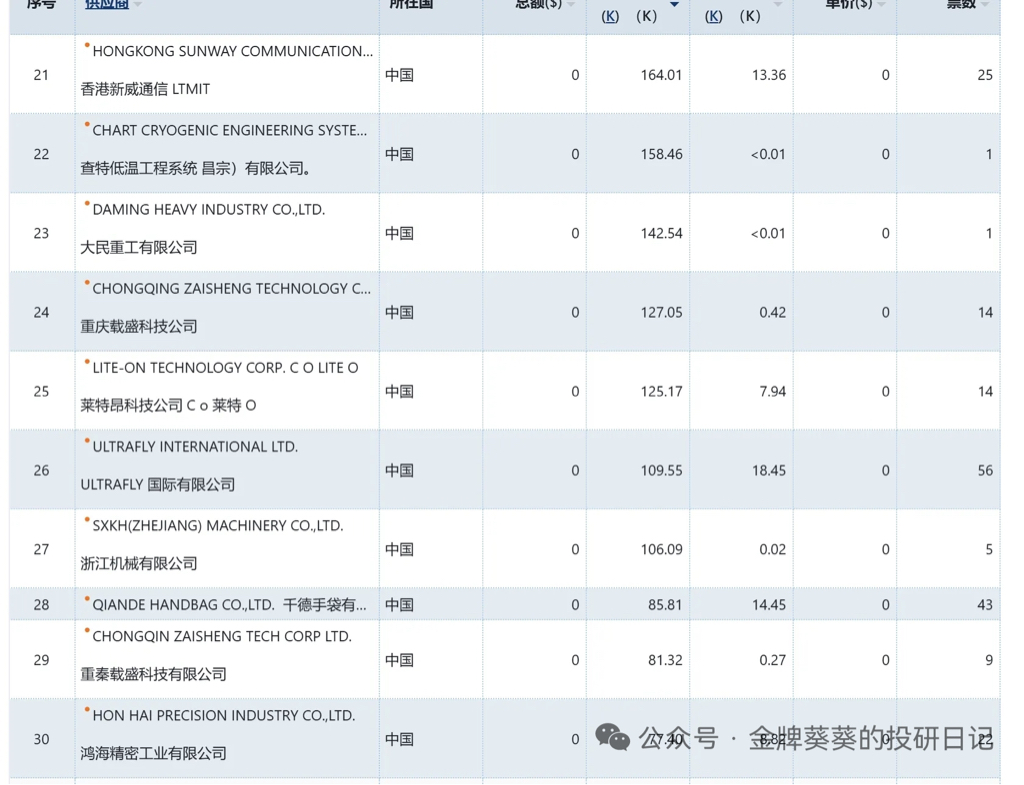Select supplier CHONGQIN ZAISHENG TECH CORP LTD.
Image resolution: width=1024 pixels, height=785 pixels.
[x=222, y=636]
